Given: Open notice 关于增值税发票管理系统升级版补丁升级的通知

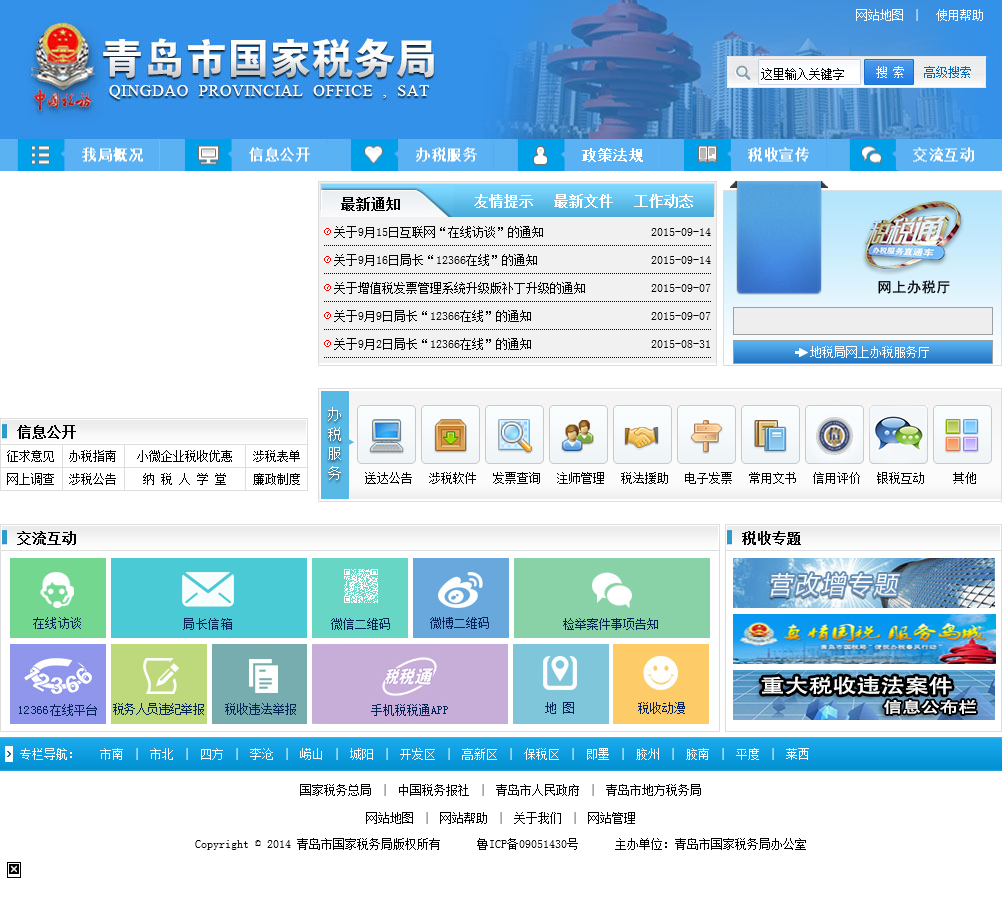Looking at the screenshot, I should (x=459, y=288).
